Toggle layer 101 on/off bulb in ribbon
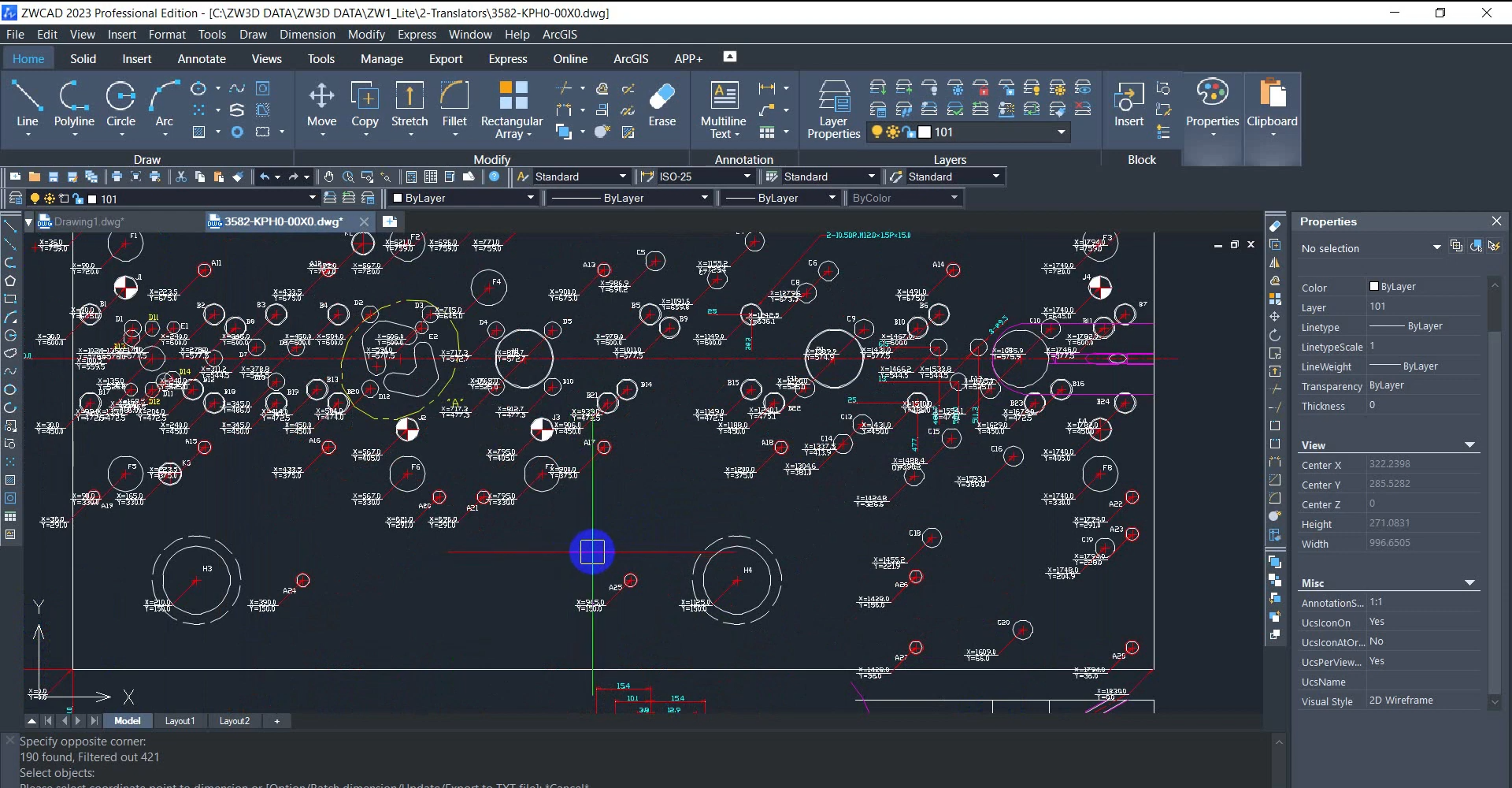This screenshot has height=788, width=1512. [x=876, y=132]
